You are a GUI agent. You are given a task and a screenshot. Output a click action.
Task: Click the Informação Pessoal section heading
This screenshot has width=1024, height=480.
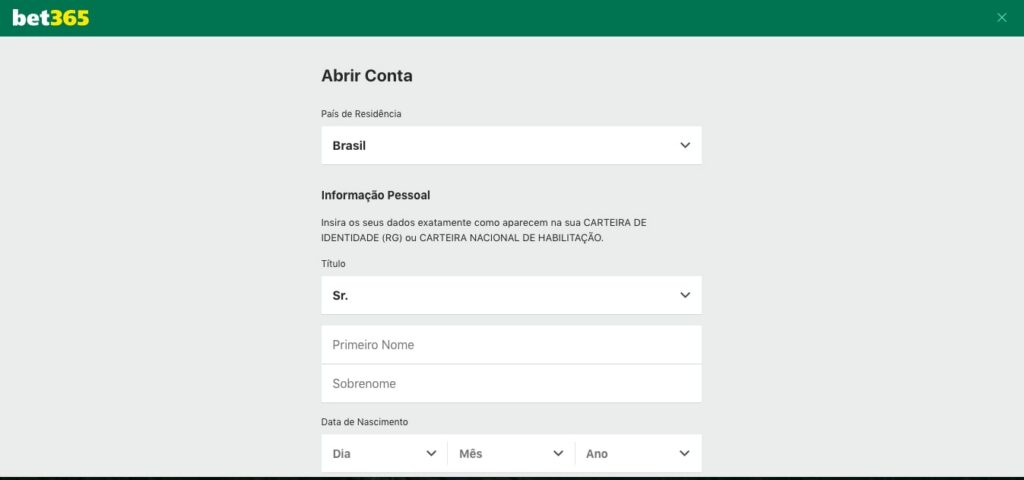point(376,195)
